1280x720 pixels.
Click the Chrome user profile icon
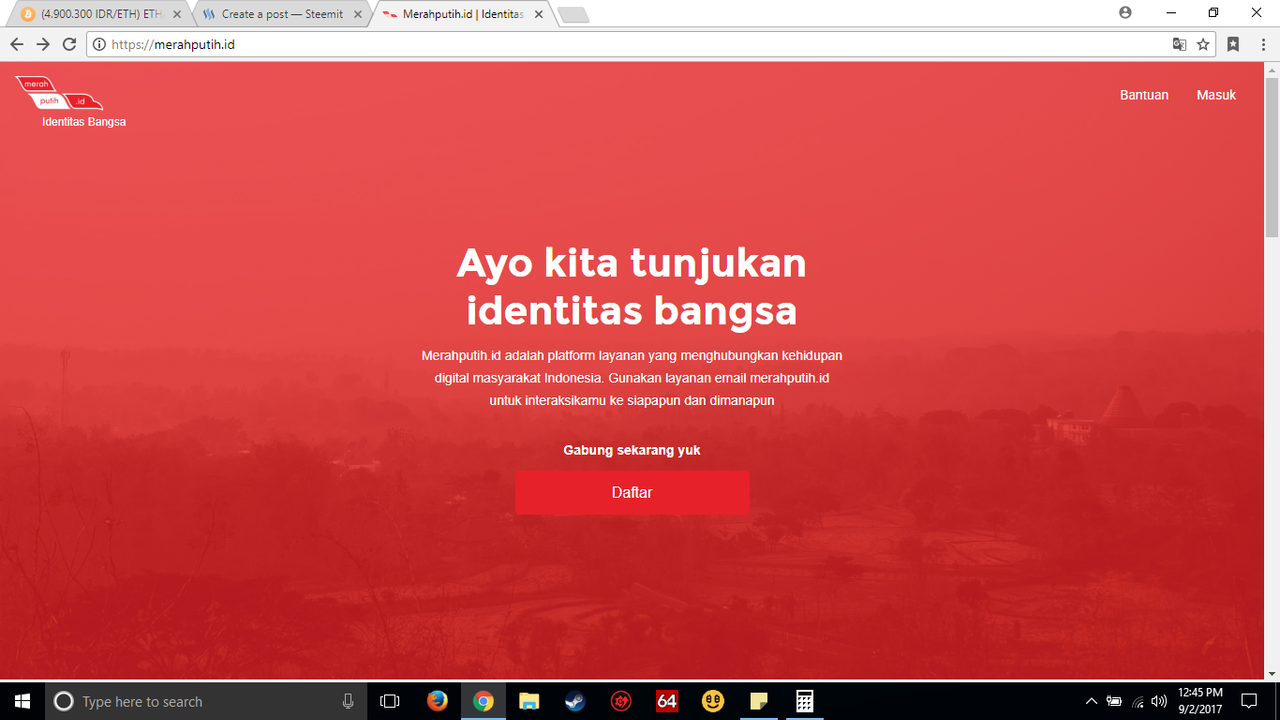(x=1125, y=13)
